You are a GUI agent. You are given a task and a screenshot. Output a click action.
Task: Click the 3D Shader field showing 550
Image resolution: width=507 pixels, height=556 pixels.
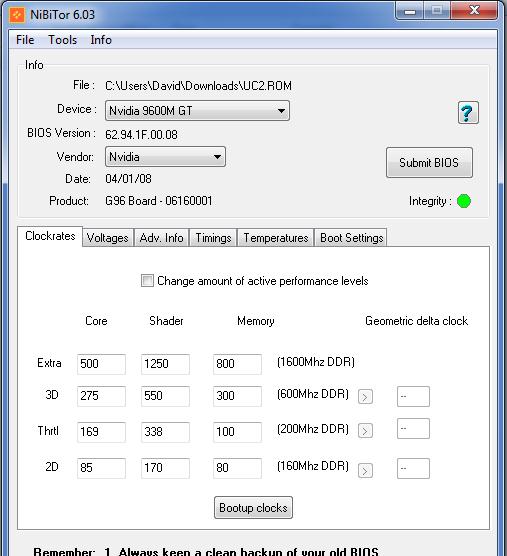165,396
